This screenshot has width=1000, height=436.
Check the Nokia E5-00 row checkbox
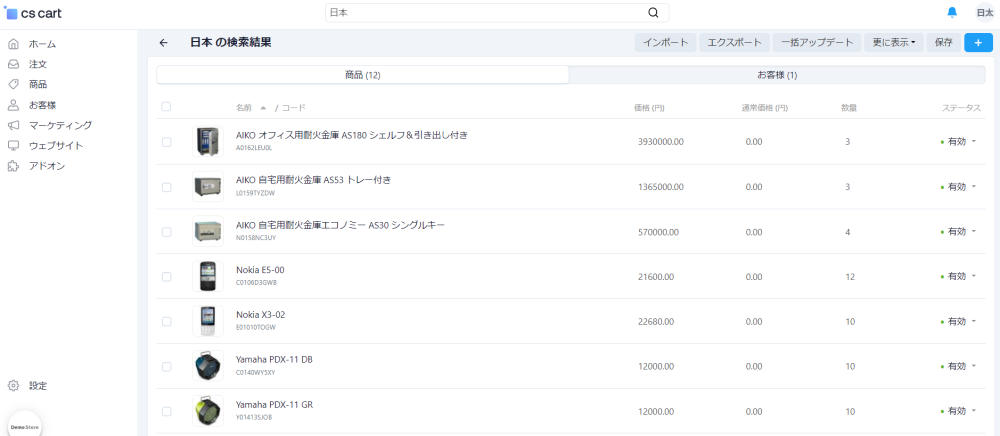(166, 277)
